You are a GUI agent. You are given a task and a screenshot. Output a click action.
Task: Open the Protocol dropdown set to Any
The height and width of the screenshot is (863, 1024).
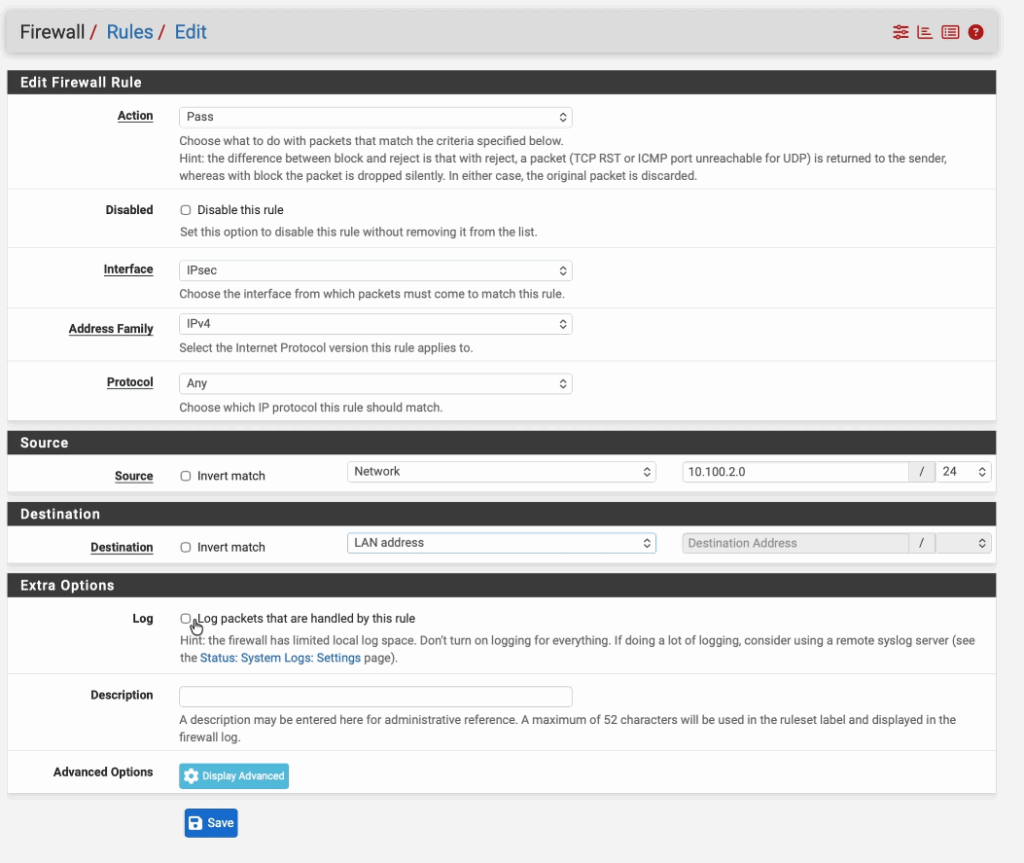[x=375, y=383]
